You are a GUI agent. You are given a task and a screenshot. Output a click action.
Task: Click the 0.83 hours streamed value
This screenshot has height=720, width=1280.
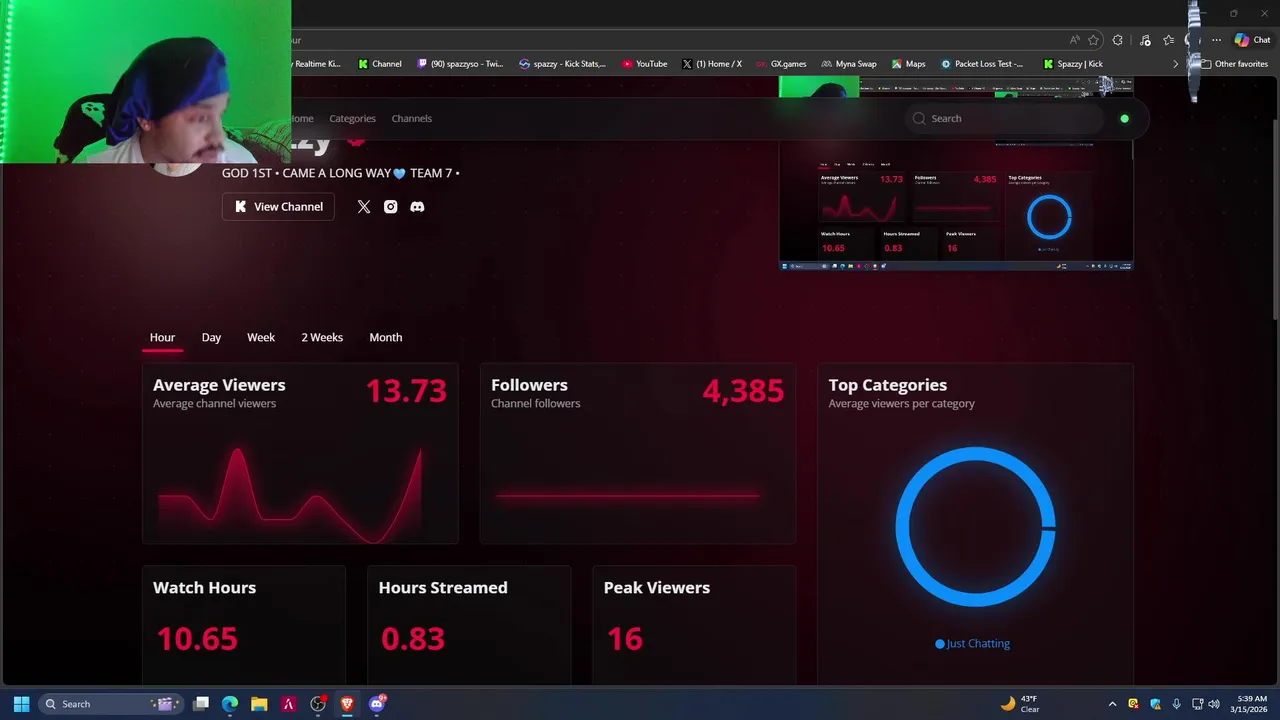click(x=413, y=639)
